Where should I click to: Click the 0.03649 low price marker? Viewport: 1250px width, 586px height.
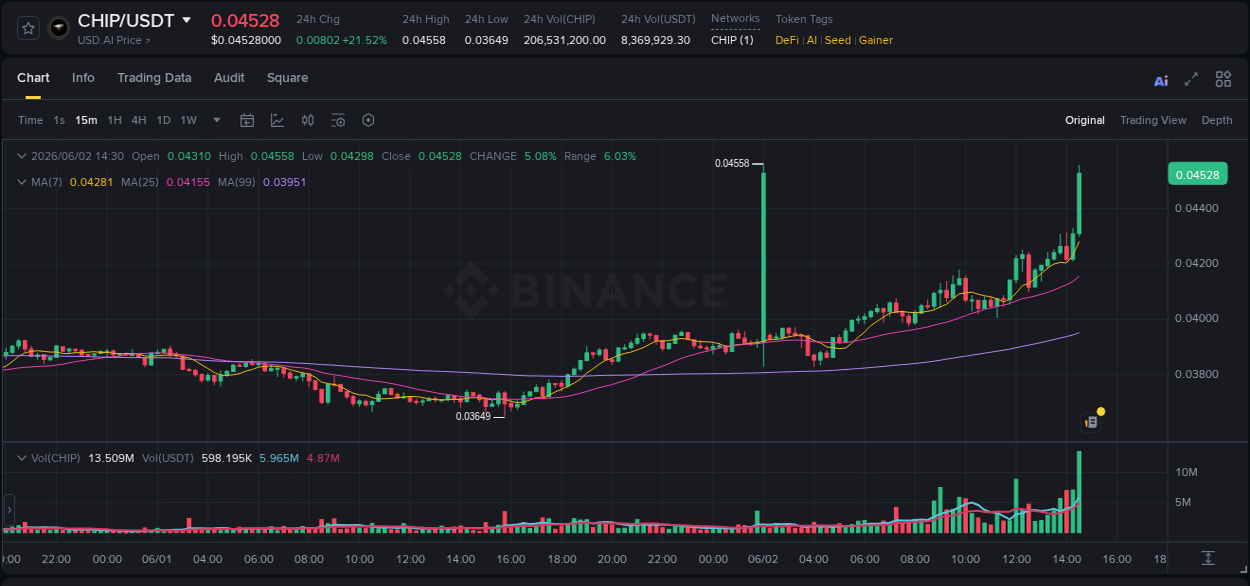pos(473,416)
